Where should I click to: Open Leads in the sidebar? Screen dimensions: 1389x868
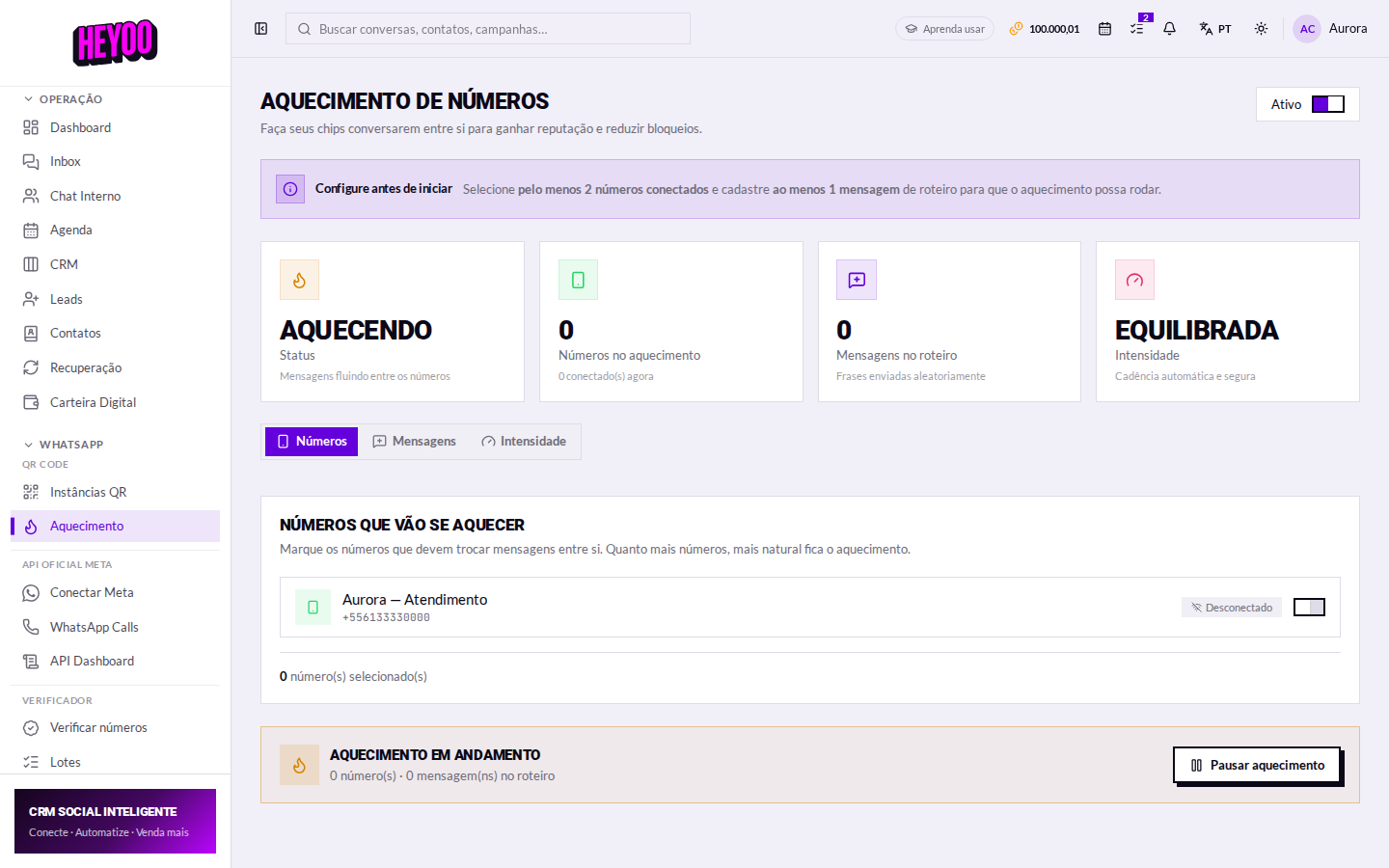[115, 299]
